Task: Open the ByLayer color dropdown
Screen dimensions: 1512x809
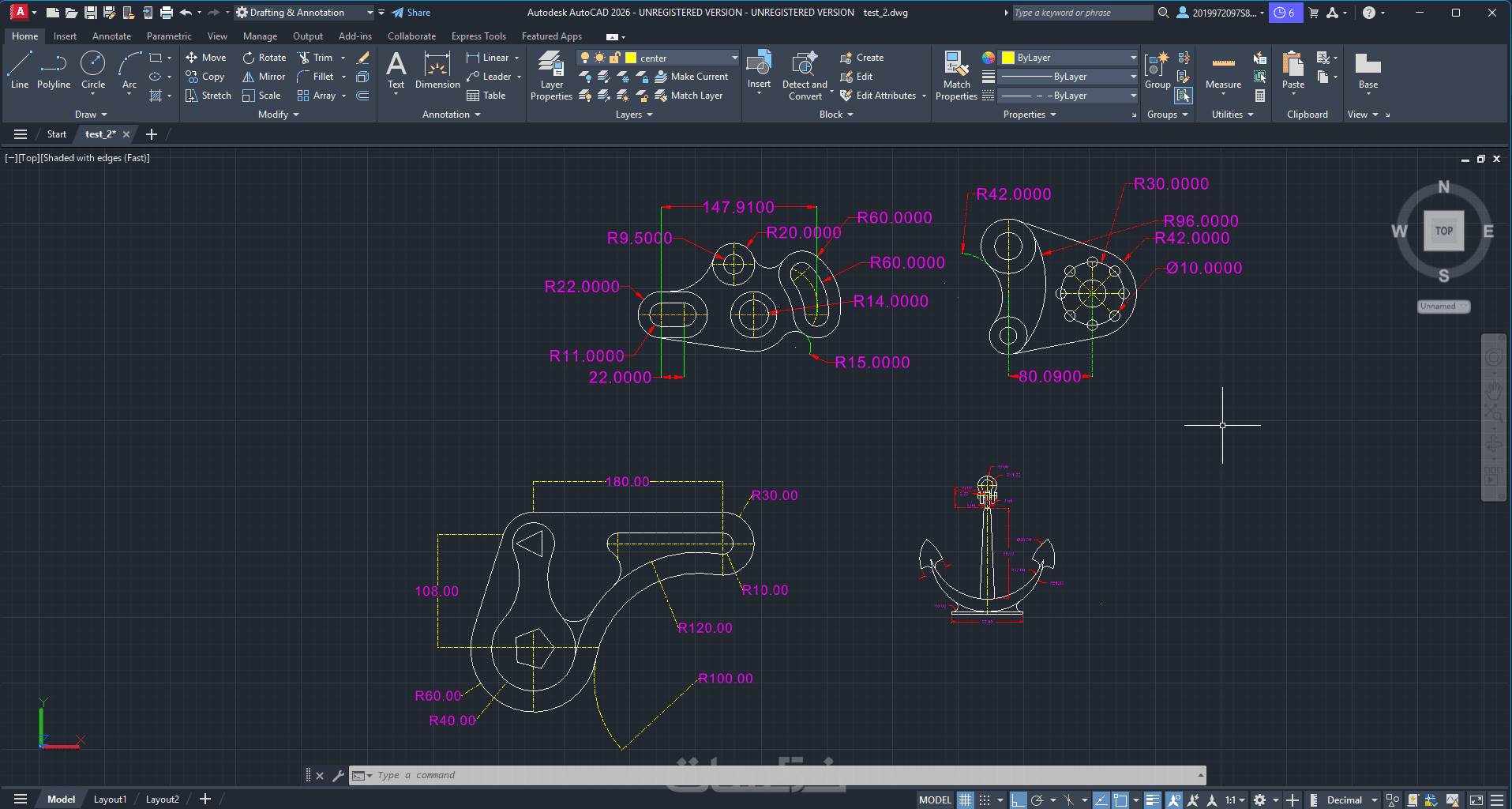Action: click(1069, 58)
